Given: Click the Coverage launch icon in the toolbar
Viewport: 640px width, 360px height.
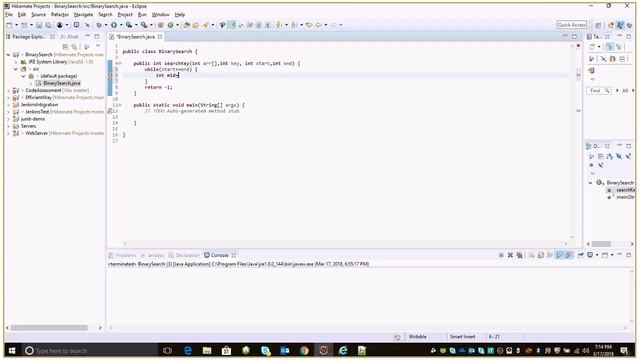Looking at the screenshot, I should tap(129, 25).
